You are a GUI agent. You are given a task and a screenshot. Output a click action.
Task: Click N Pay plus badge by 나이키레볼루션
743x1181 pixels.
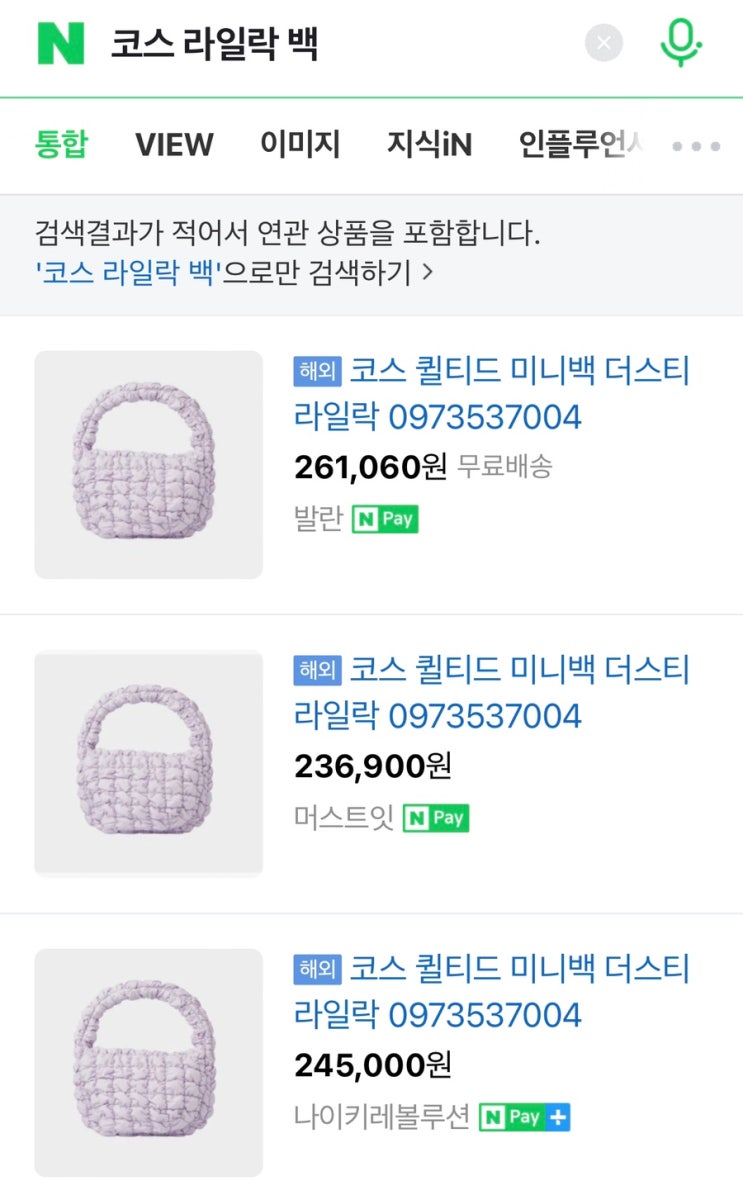pos(524,1117)
